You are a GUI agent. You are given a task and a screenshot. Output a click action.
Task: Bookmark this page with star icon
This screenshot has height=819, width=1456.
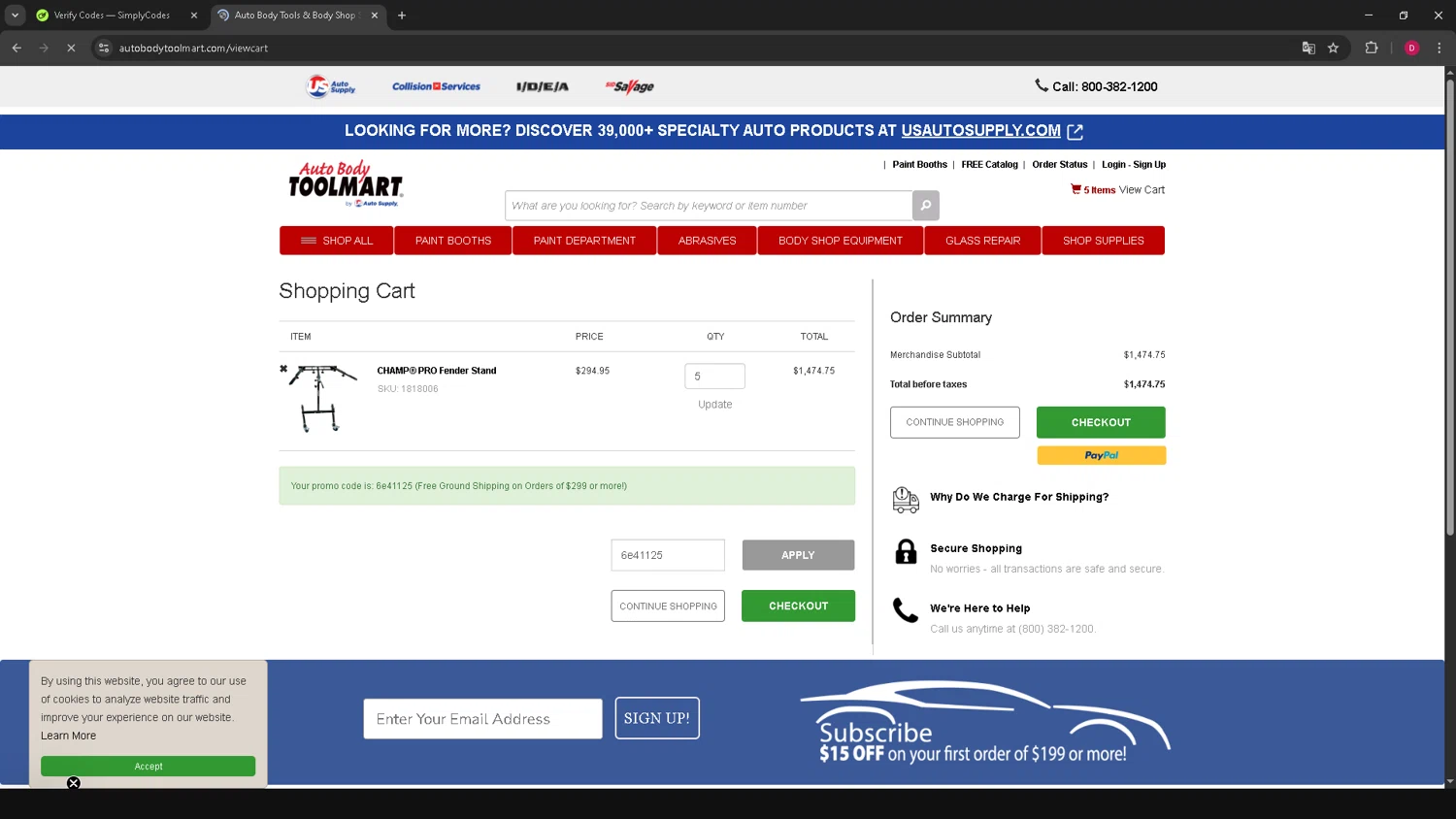pos(1333,48)
